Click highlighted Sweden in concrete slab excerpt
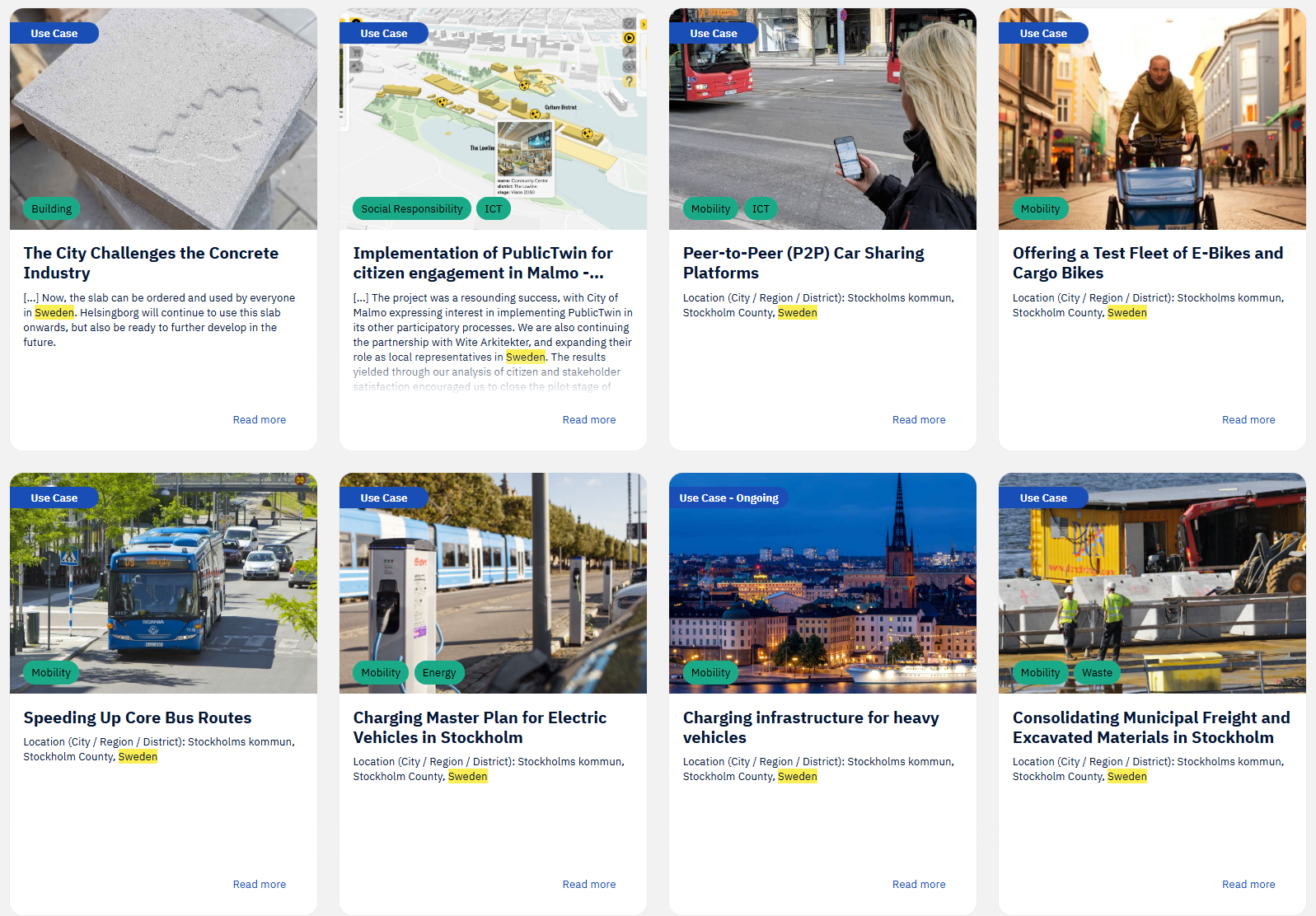 click(x=54, y=313)
